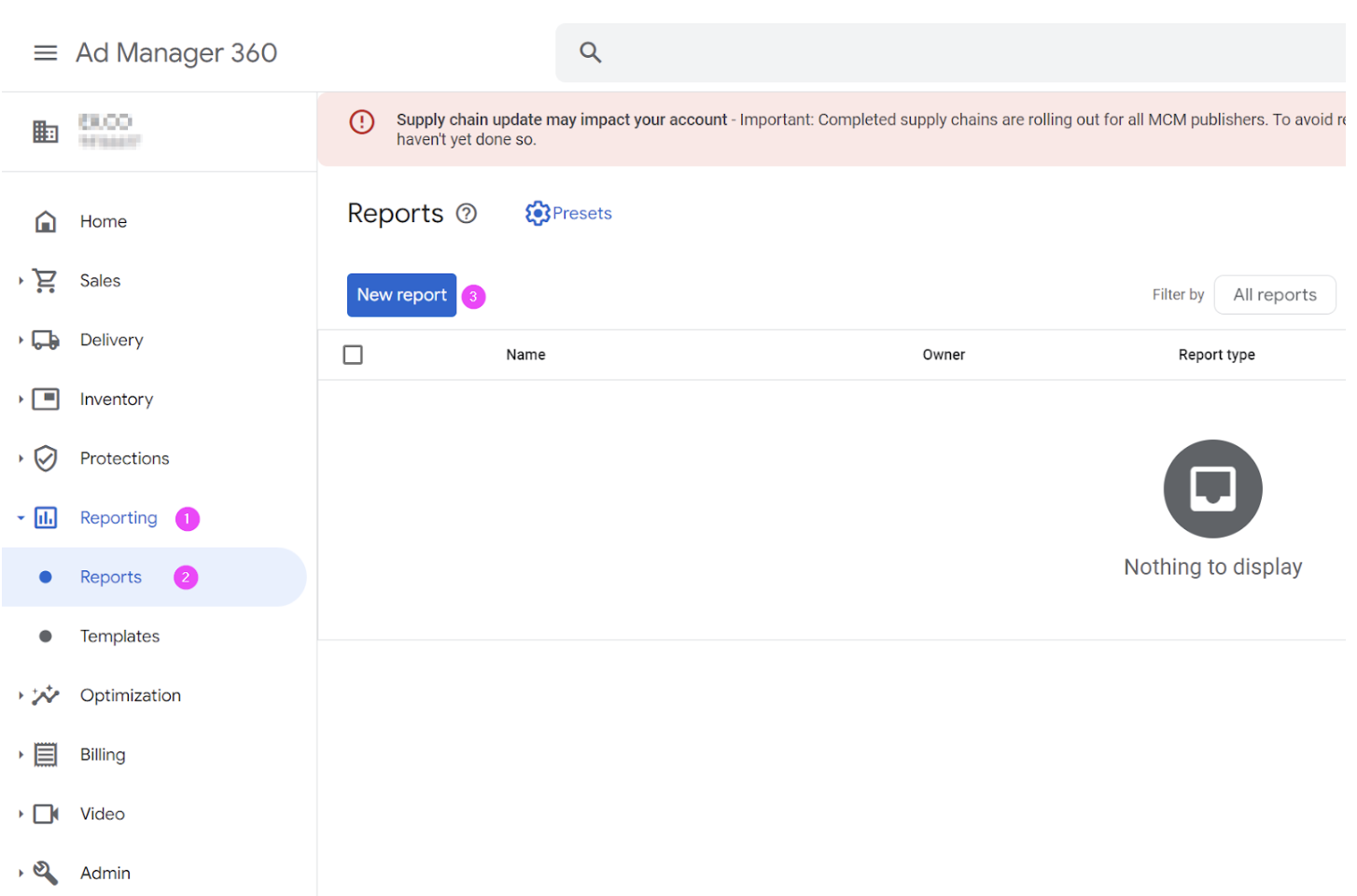Click the Inventory icon in sidebar

point(46,399)
